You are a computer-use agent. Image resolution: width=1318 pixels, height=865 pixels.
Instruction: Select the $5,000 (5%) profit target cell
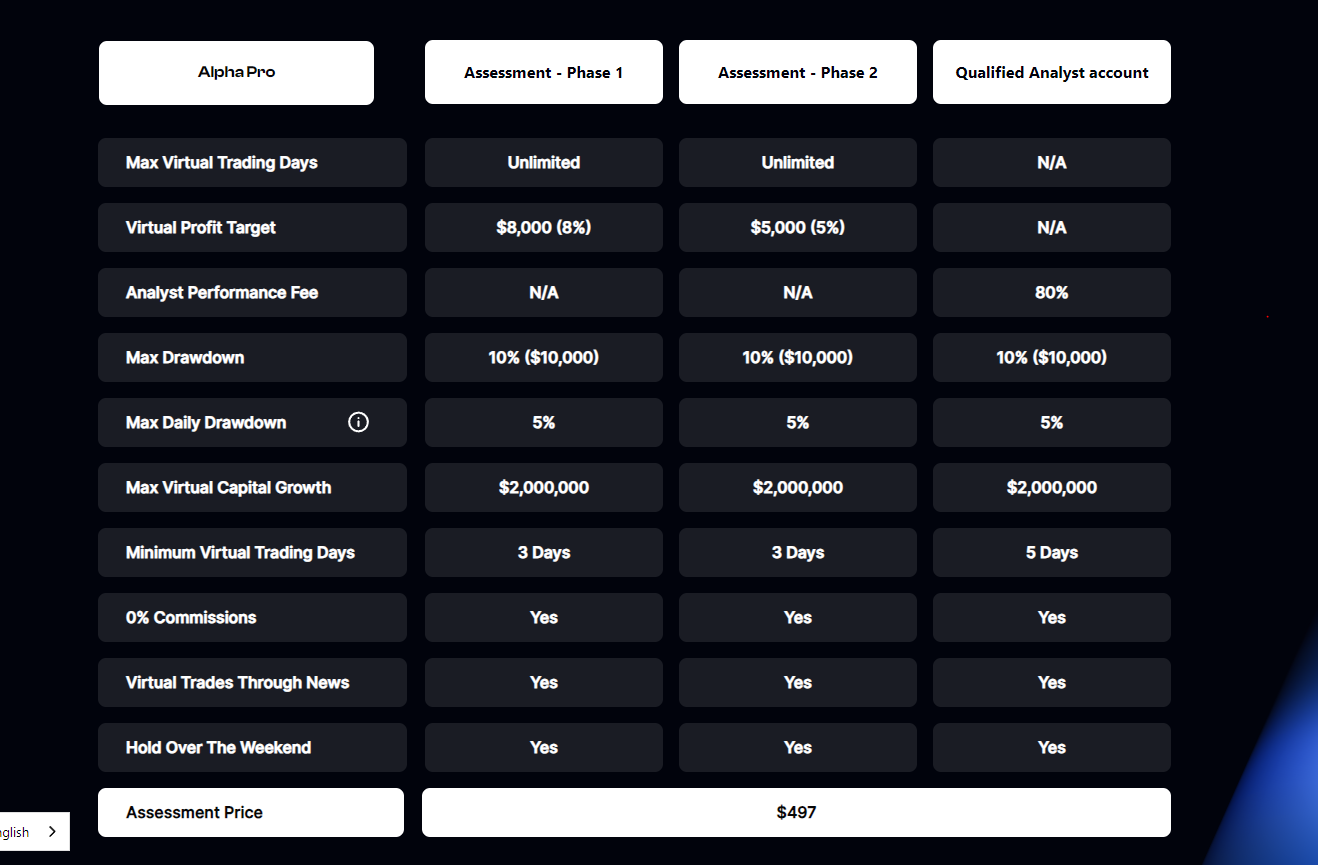[x=798, y=227]
